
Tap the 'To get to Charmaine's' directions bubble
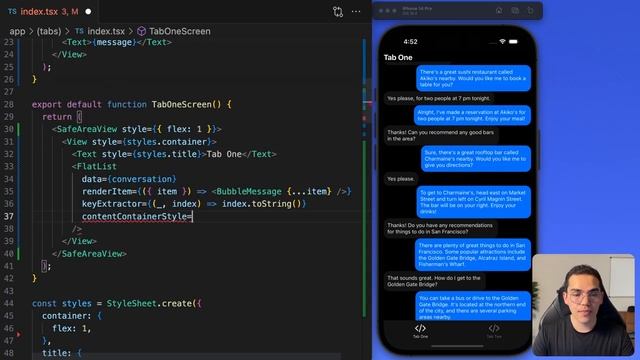(x=473, y=202)
